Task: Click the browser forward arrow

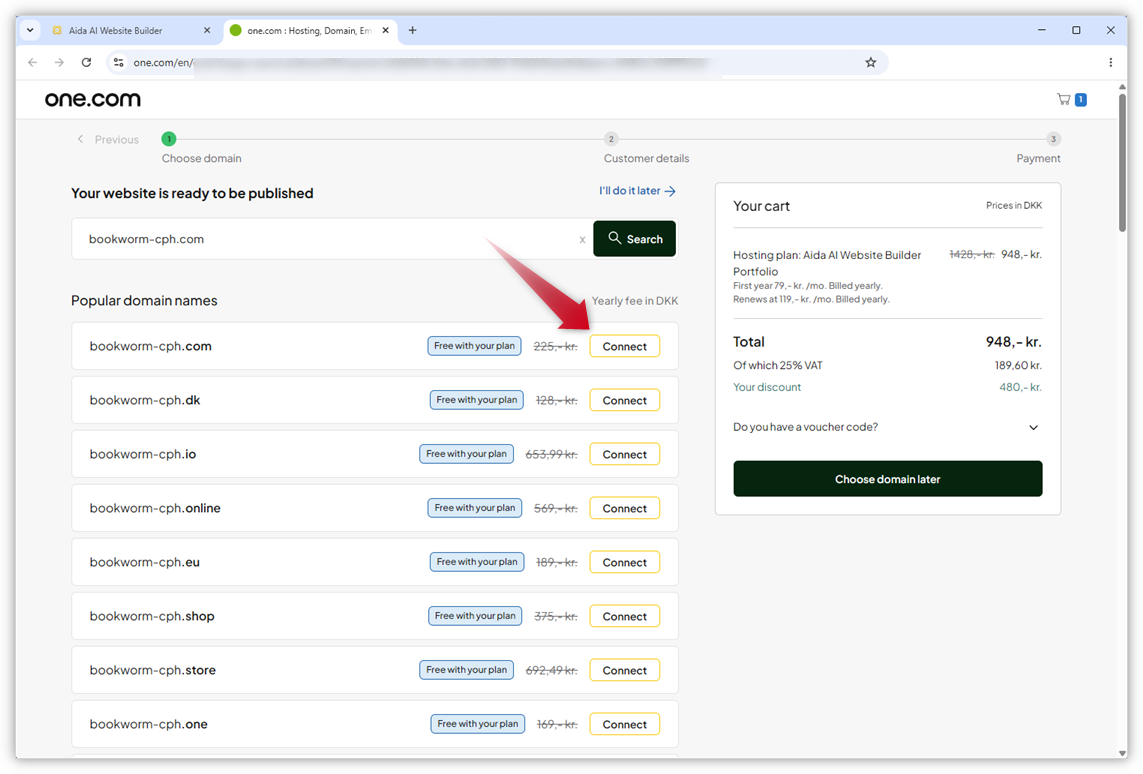Action: 59,63
